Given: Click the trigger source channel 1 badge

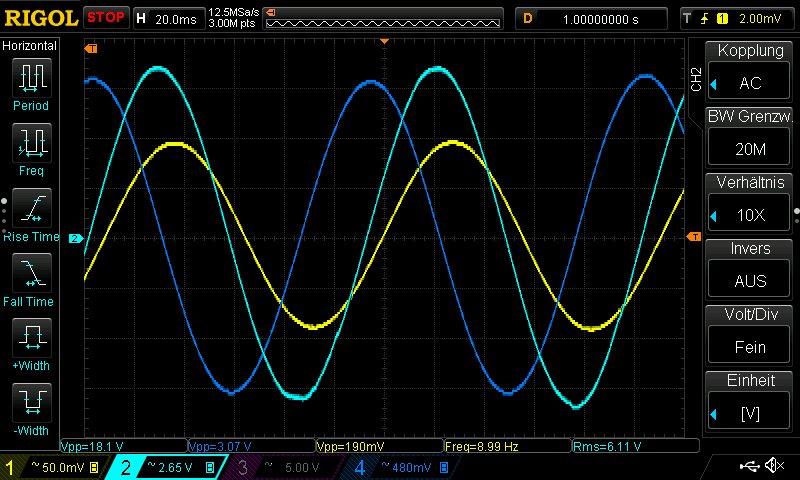Looking at the screenshot, I should click(x=722, y=19).
